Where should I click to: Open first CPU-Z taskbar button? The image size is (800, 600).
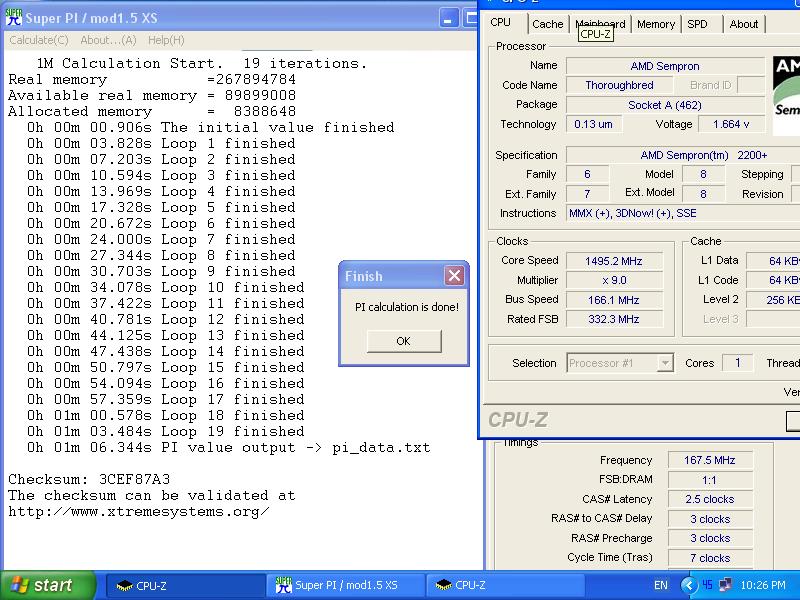(185, 586)
